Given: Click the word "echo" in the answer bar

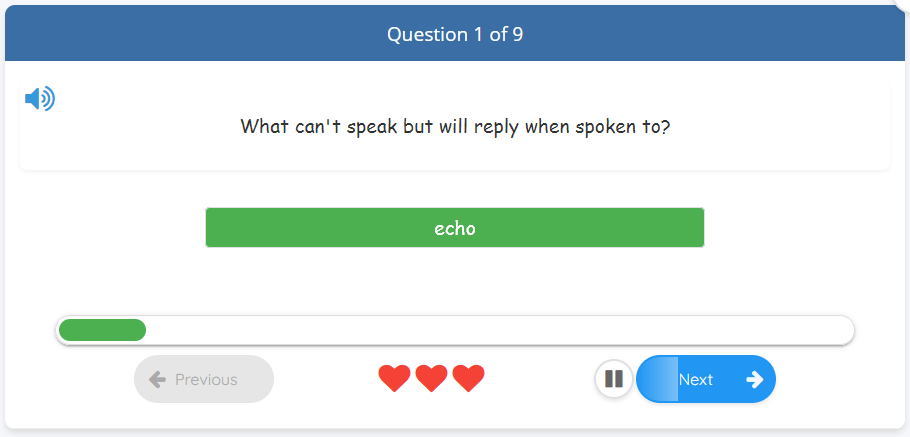Looking at the screenshot, I should pos(455,228).
